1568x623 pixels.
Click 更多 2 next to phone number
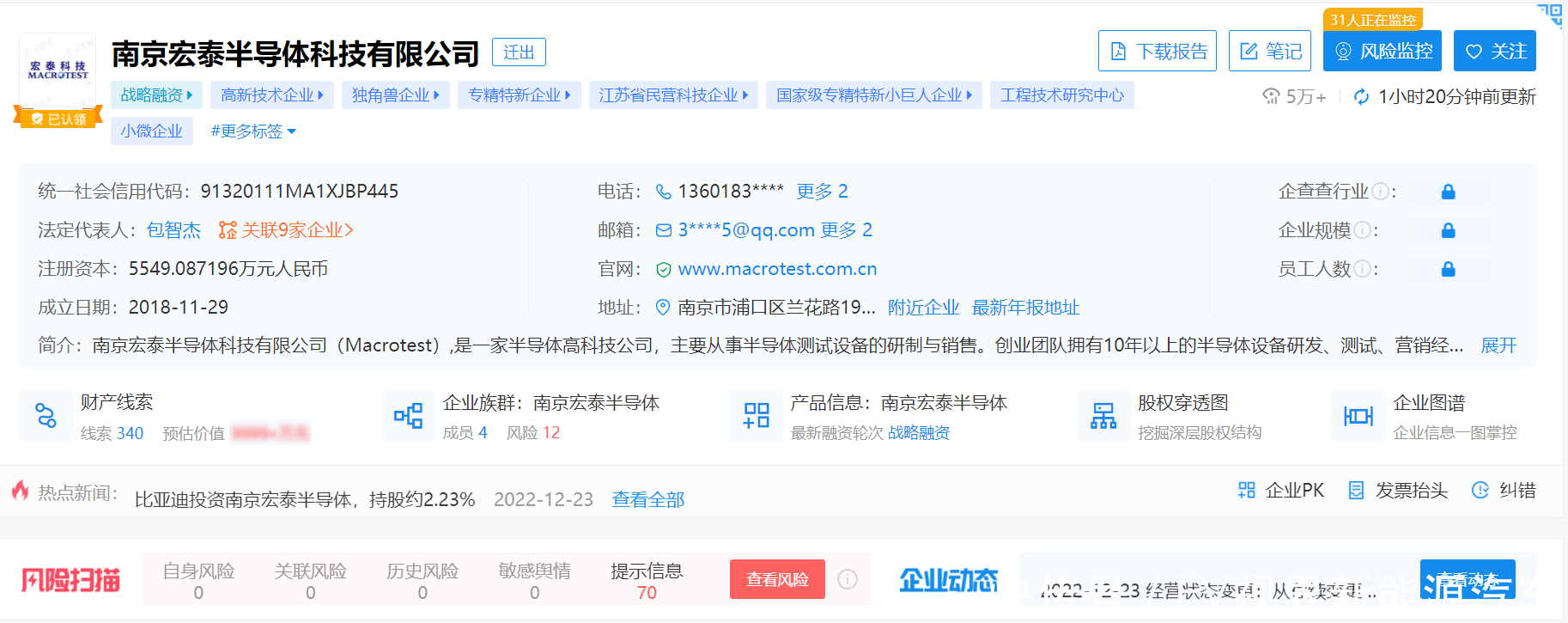[x=822, y=191]
